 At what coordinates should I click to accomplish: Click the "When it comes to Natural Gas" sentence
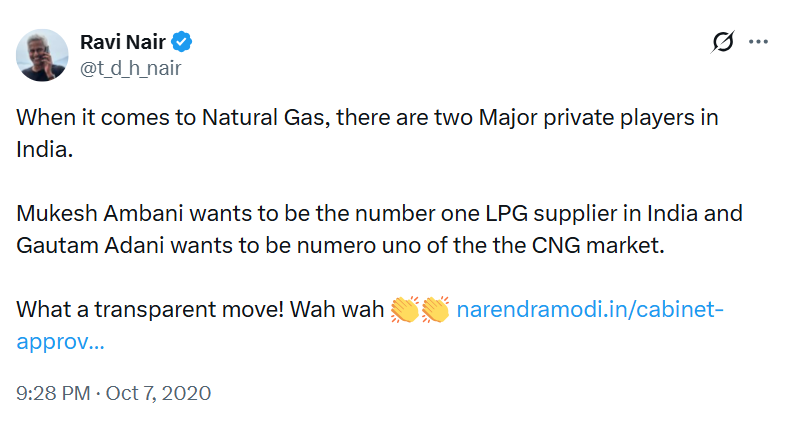pos(167,117)
